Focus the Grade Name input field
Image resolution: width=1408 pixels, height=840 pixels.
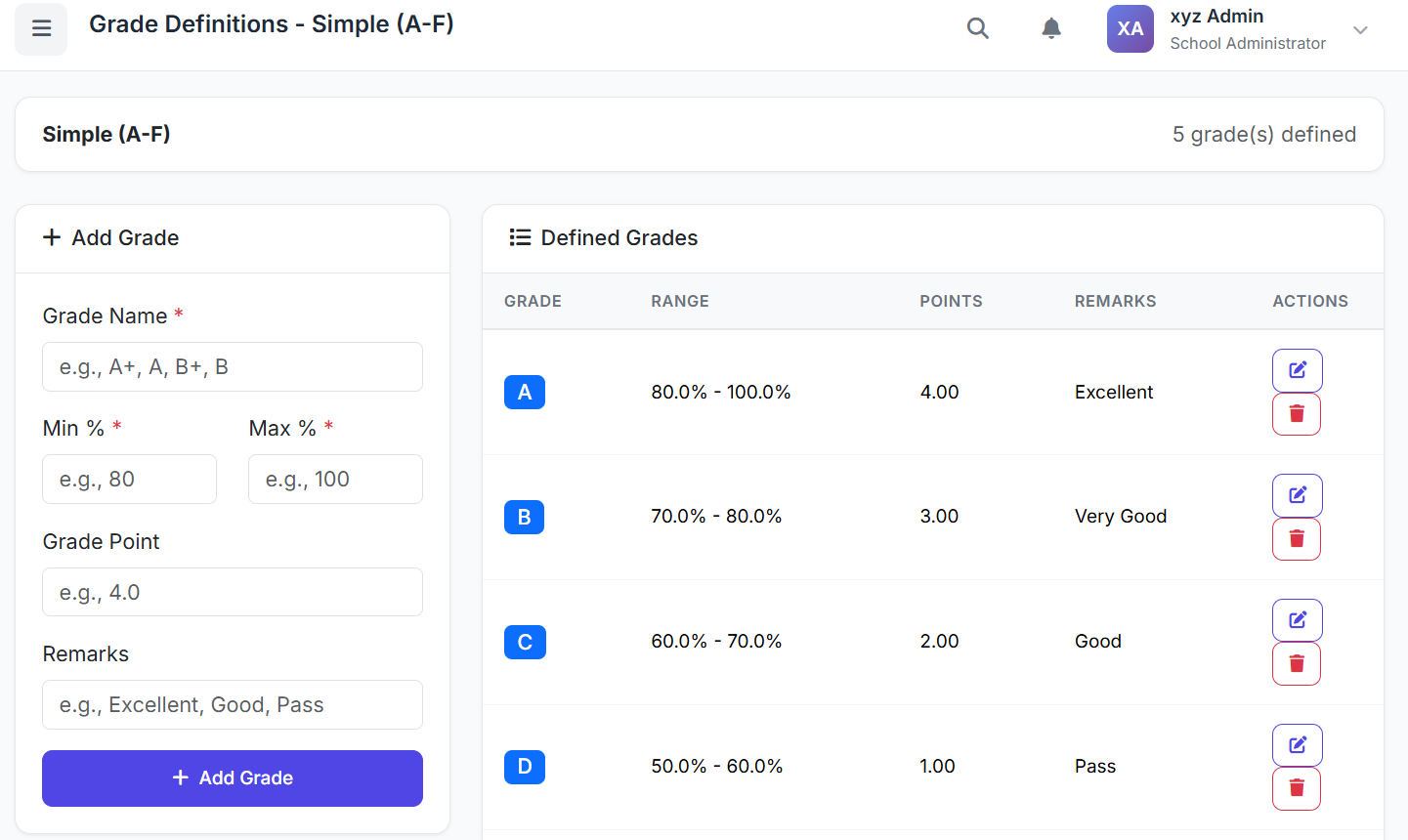click(x=232, y=366)
